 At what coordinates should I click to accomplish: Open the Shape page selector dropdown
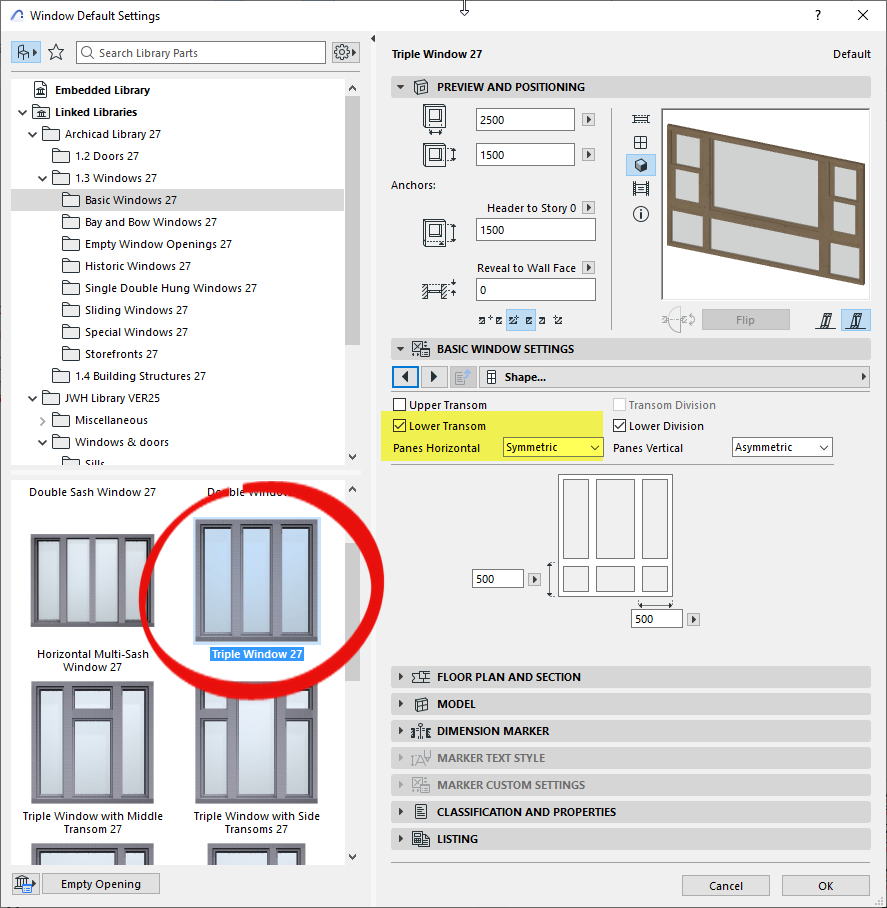pos(675,377)
